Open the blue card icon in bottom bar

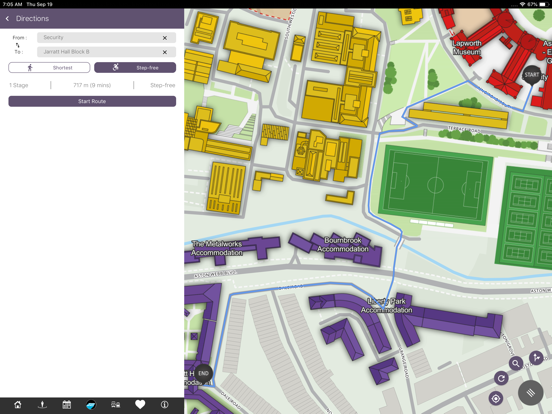point(91,404)
